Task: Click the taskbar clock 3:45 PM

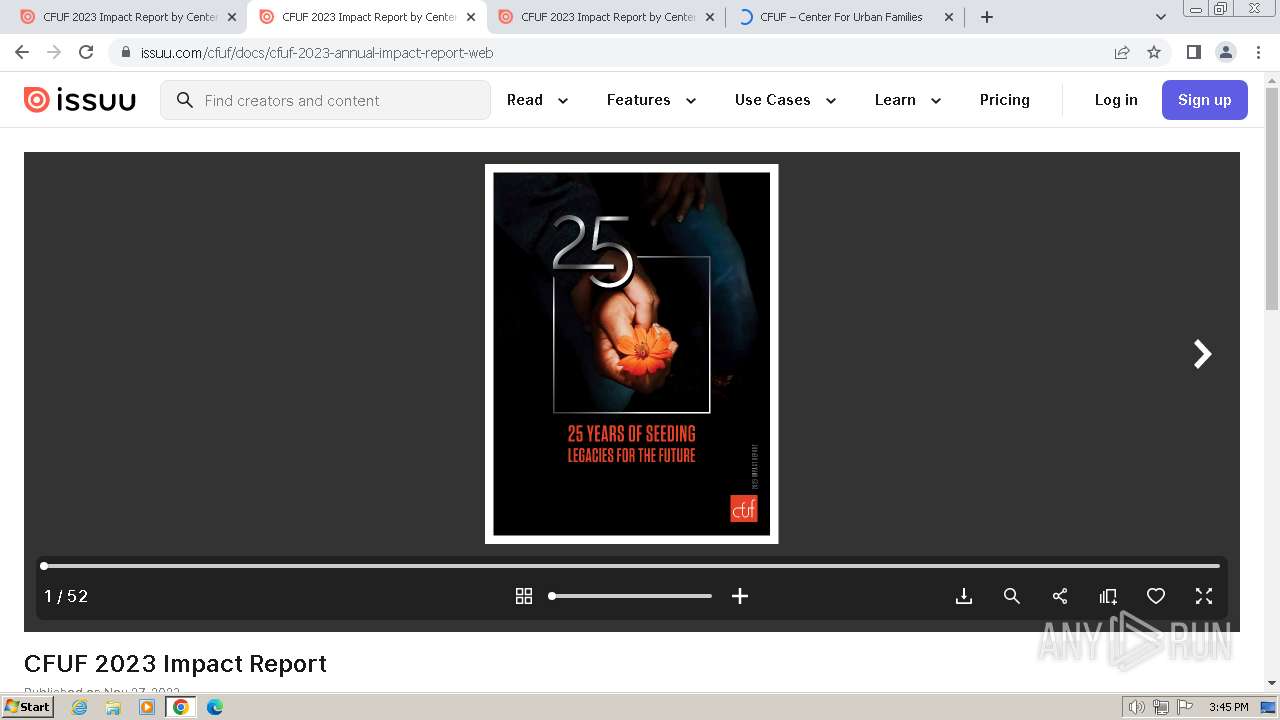Action: (x=1228, y=707)
